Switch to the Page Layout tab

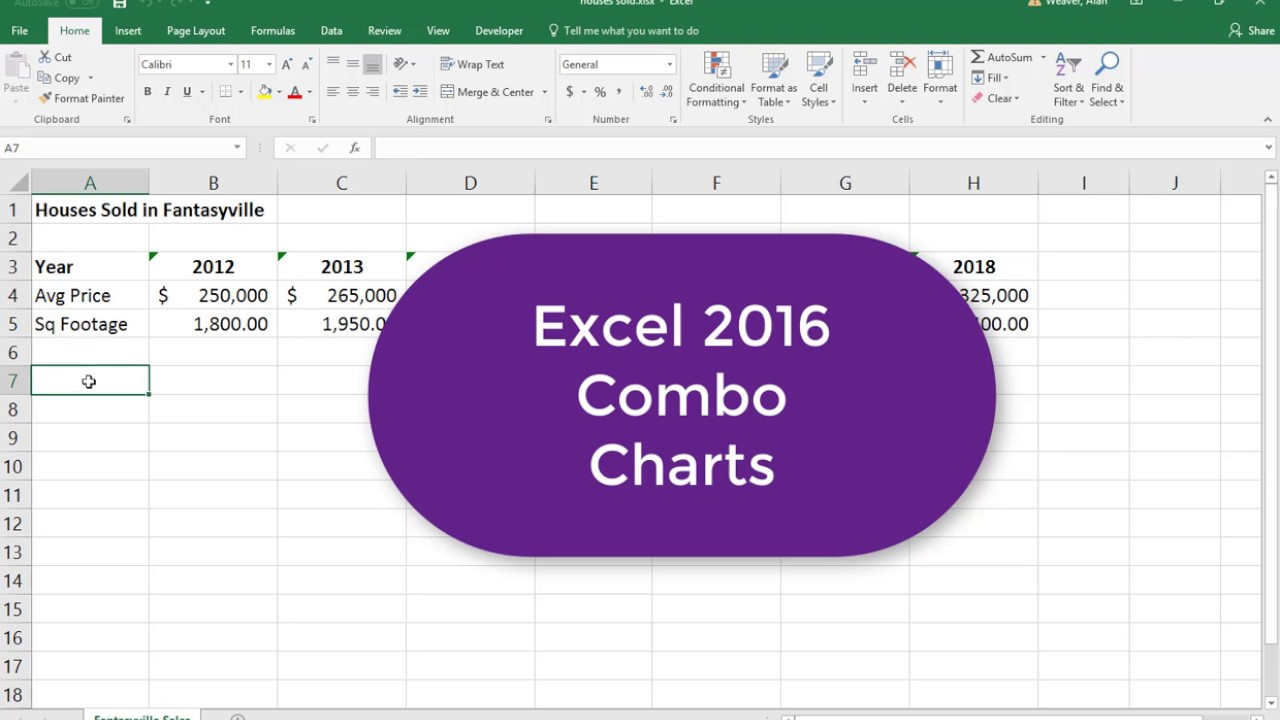[x=196, y=31]
